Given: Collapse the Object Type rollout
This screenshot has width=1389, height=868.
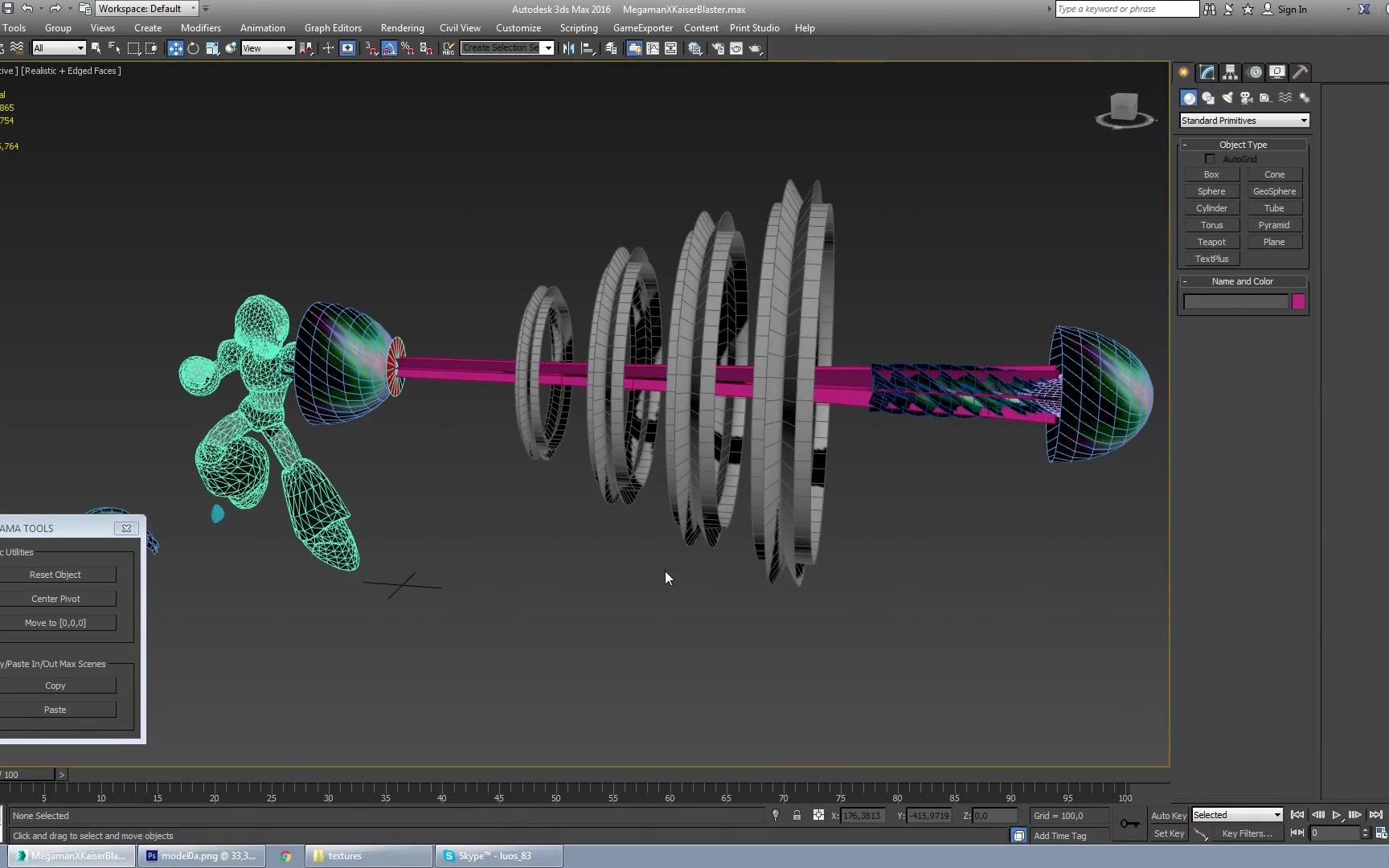Looking at the screenshot, I should 1186,145.
